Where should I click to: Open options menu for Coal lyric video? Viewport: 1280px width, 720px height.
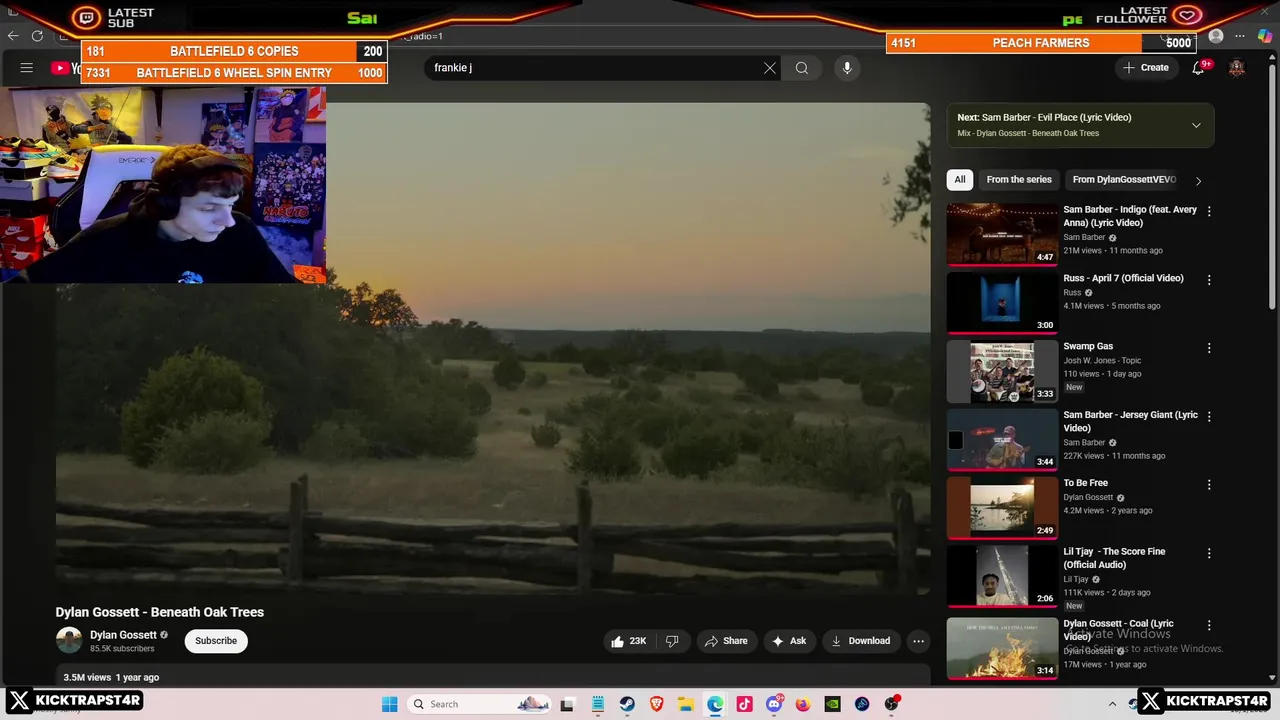pos(1209,625)
